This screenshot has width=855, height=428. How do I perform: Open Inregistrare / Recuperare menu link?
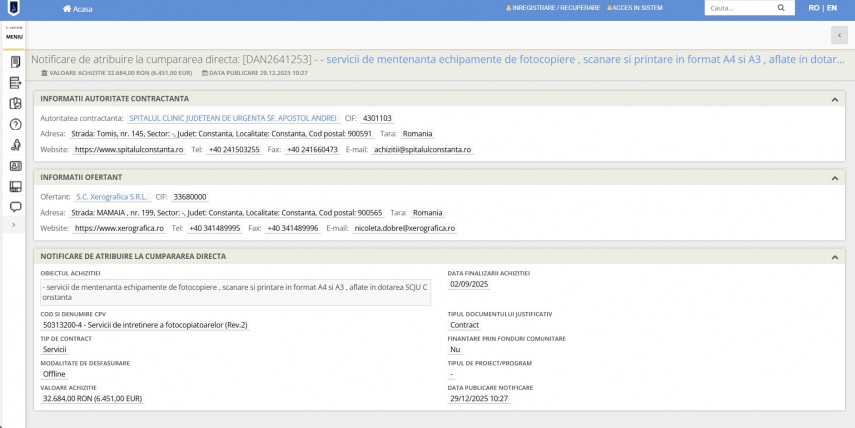pos(553,8)
